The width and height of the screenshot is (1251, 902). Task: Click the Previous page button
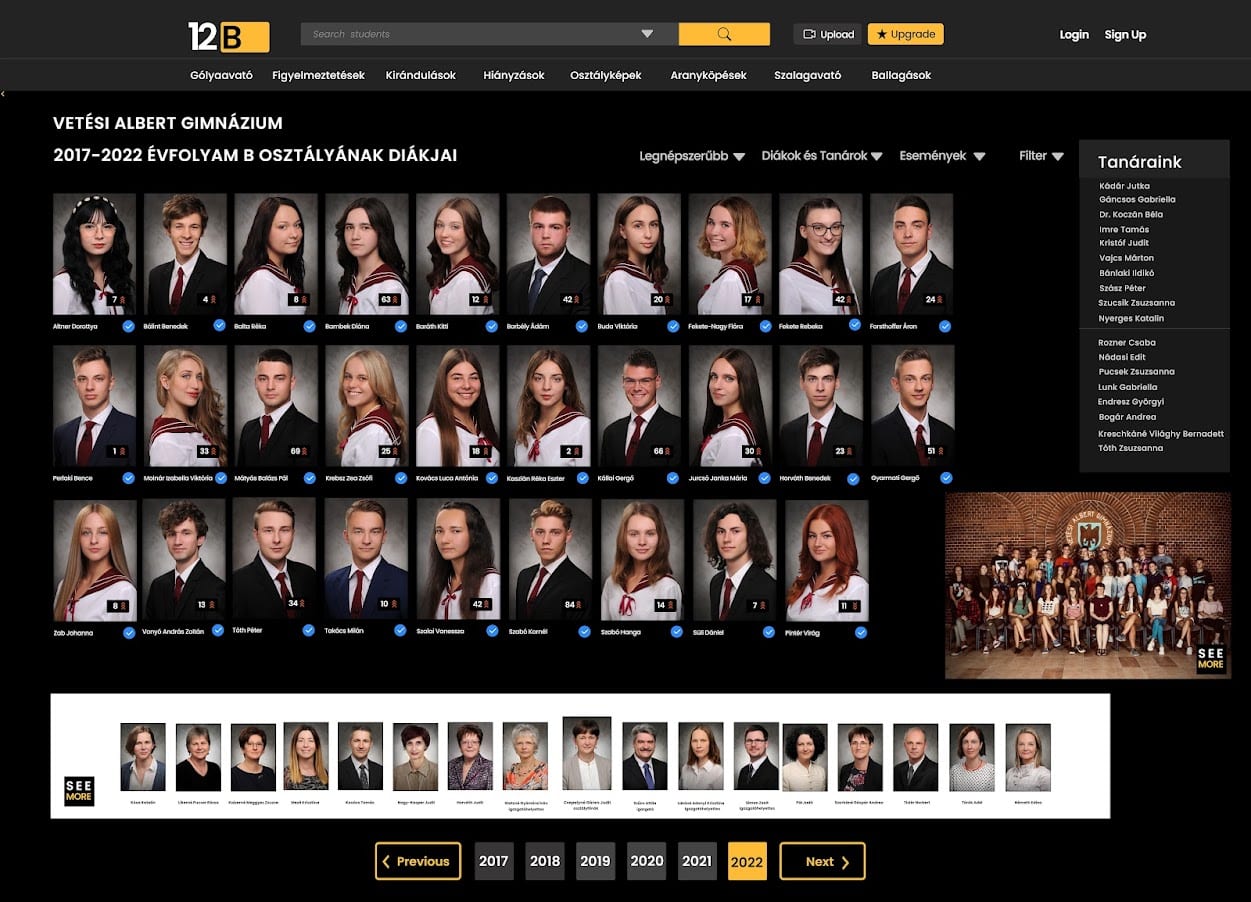[417, 861]
